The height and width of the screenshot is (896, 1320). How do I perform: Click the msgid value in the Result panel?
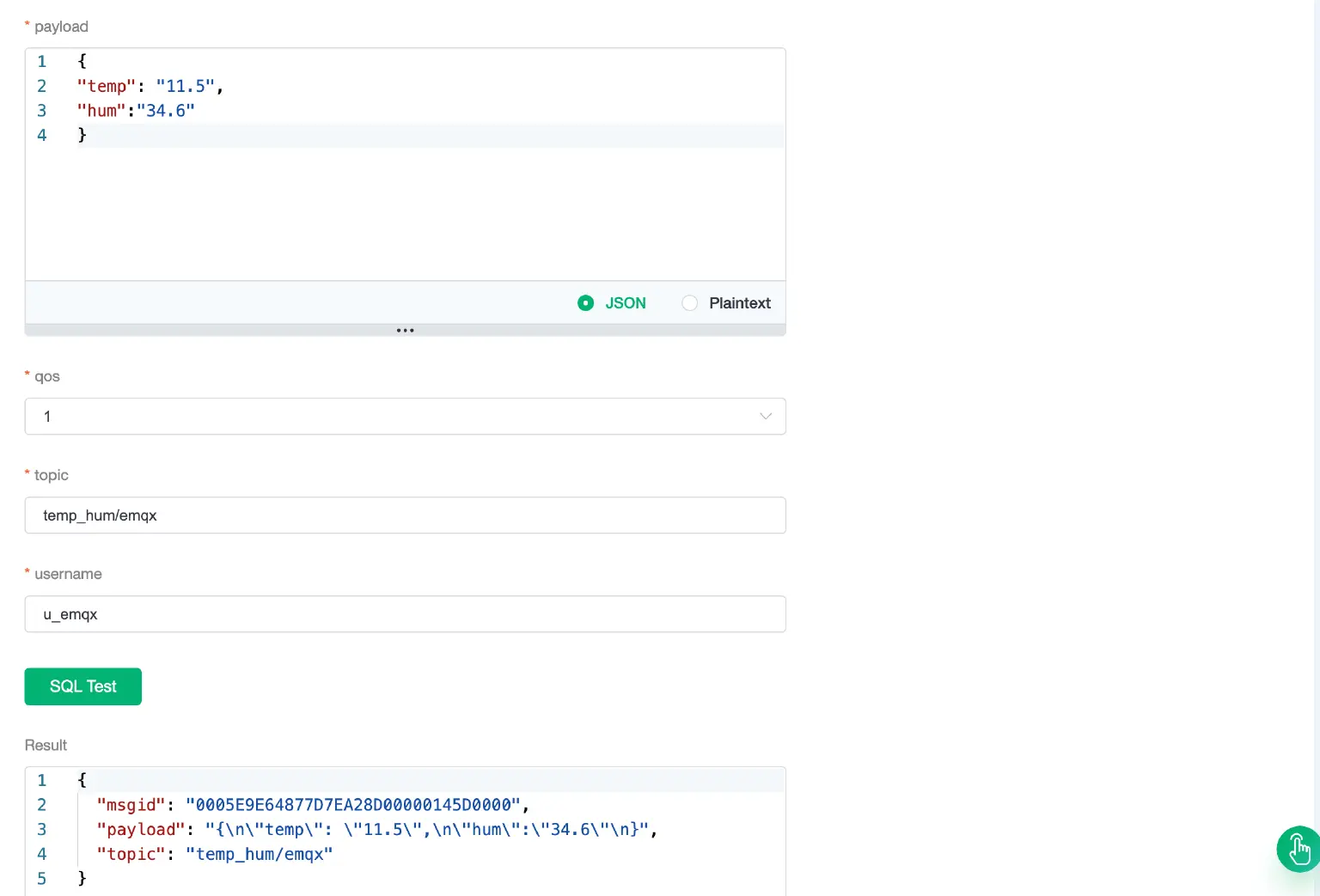(x=354, y=805)
